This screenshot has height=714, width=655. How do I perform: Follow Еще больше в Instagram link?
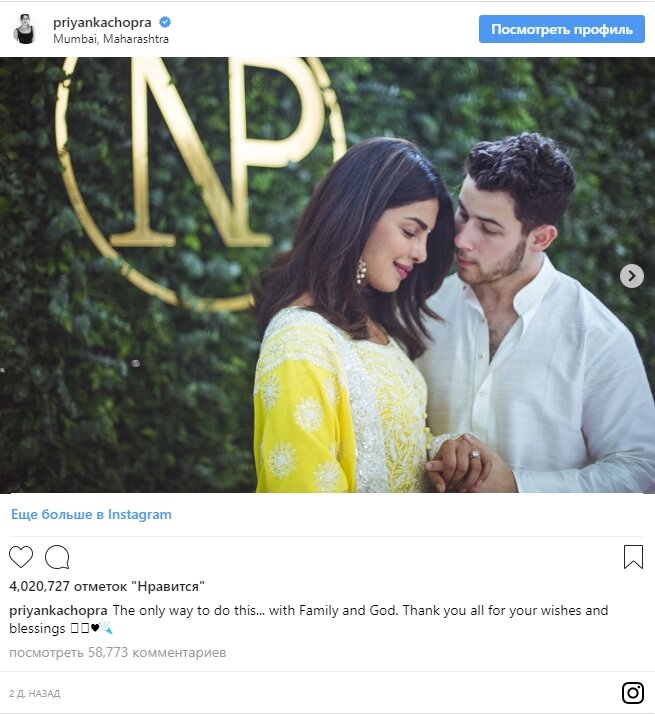[x=91, y=515]
